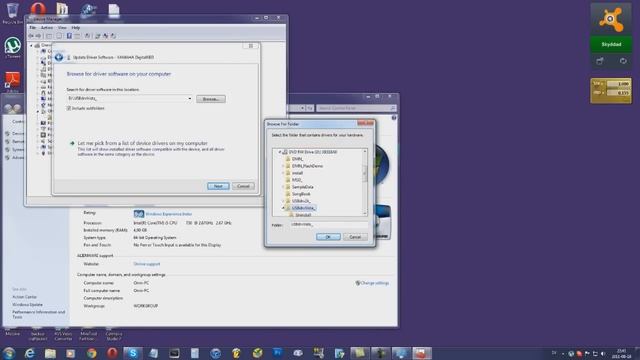Click the Folder name text field
This screenshot has width=640, height=360.
click(x=329, y=224)
